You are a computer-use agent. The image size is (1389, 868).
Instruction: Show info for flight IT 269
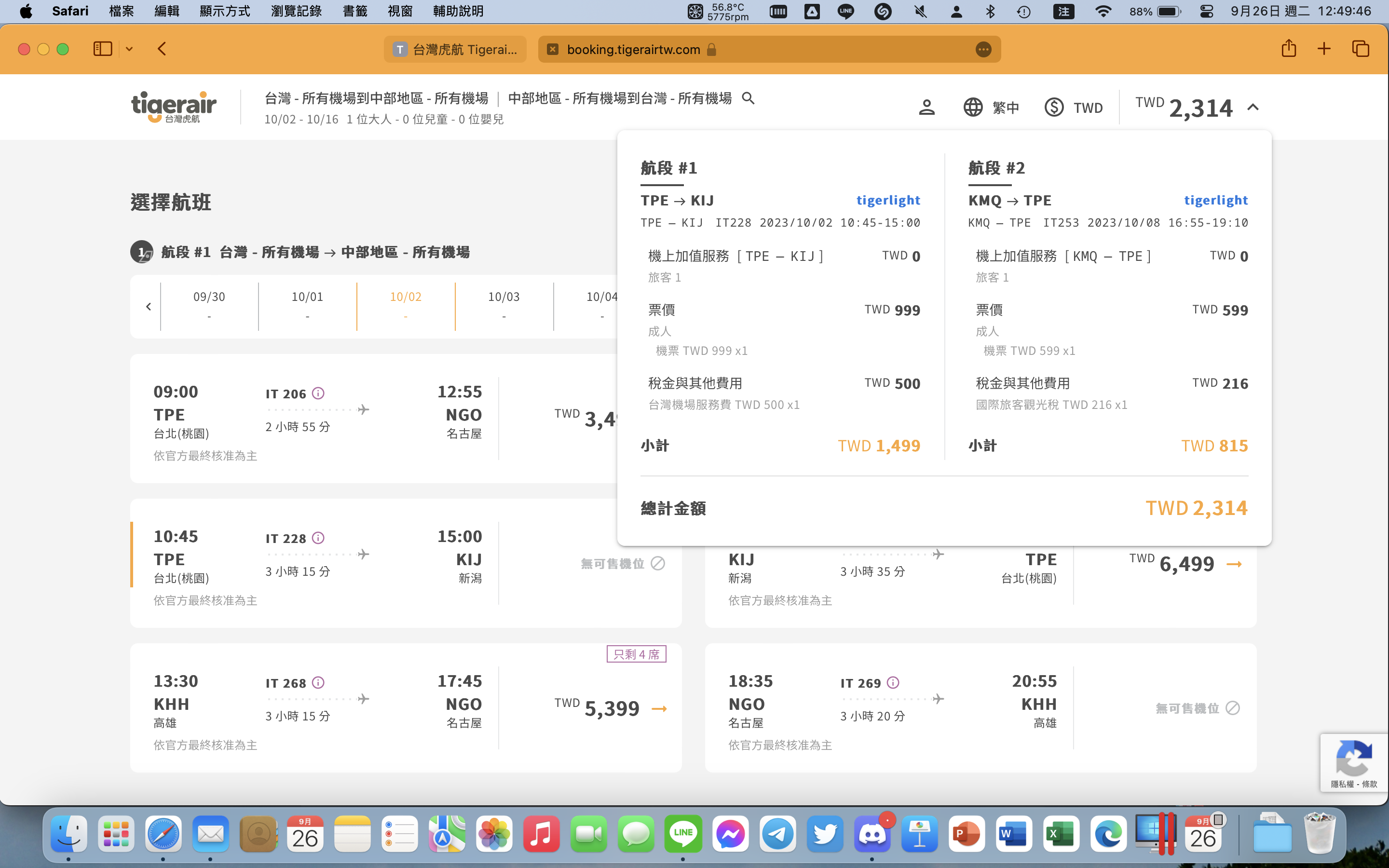pyautogui.click(x=893, y=682)
